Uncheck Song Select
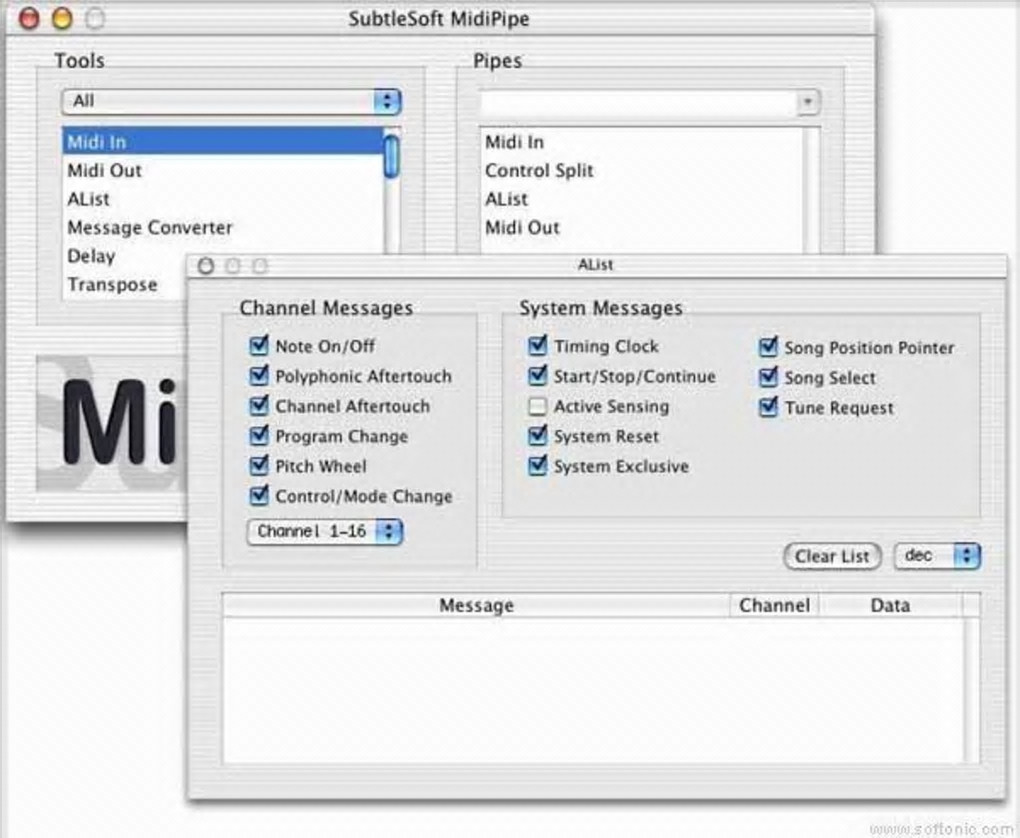This screenshot has height=838, width=1020. click(768, 377)
